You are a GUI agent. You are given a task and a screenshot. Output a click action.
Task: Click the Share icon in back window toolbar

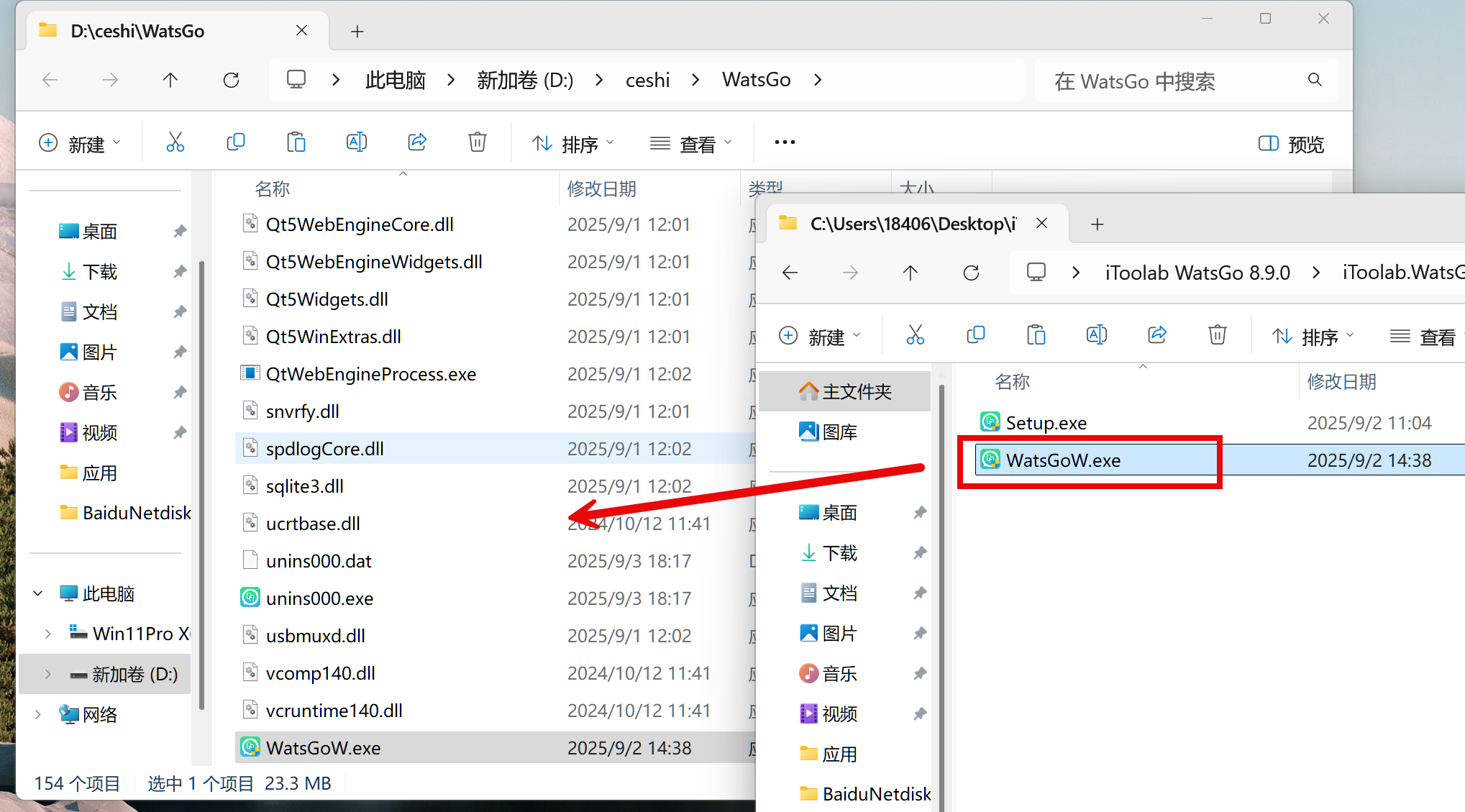tap(417, 142)
